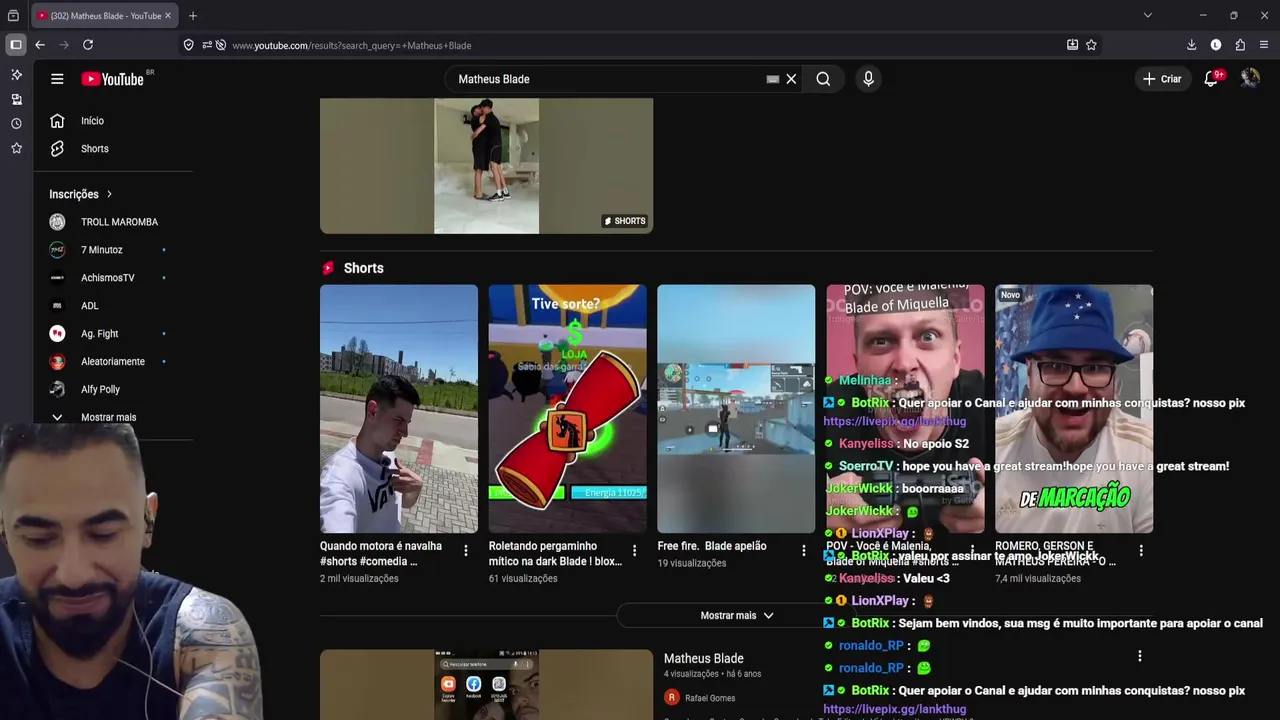Open the browser extensions puzzle icon
The image size is (1280, 720).
tap(1240, 45)
